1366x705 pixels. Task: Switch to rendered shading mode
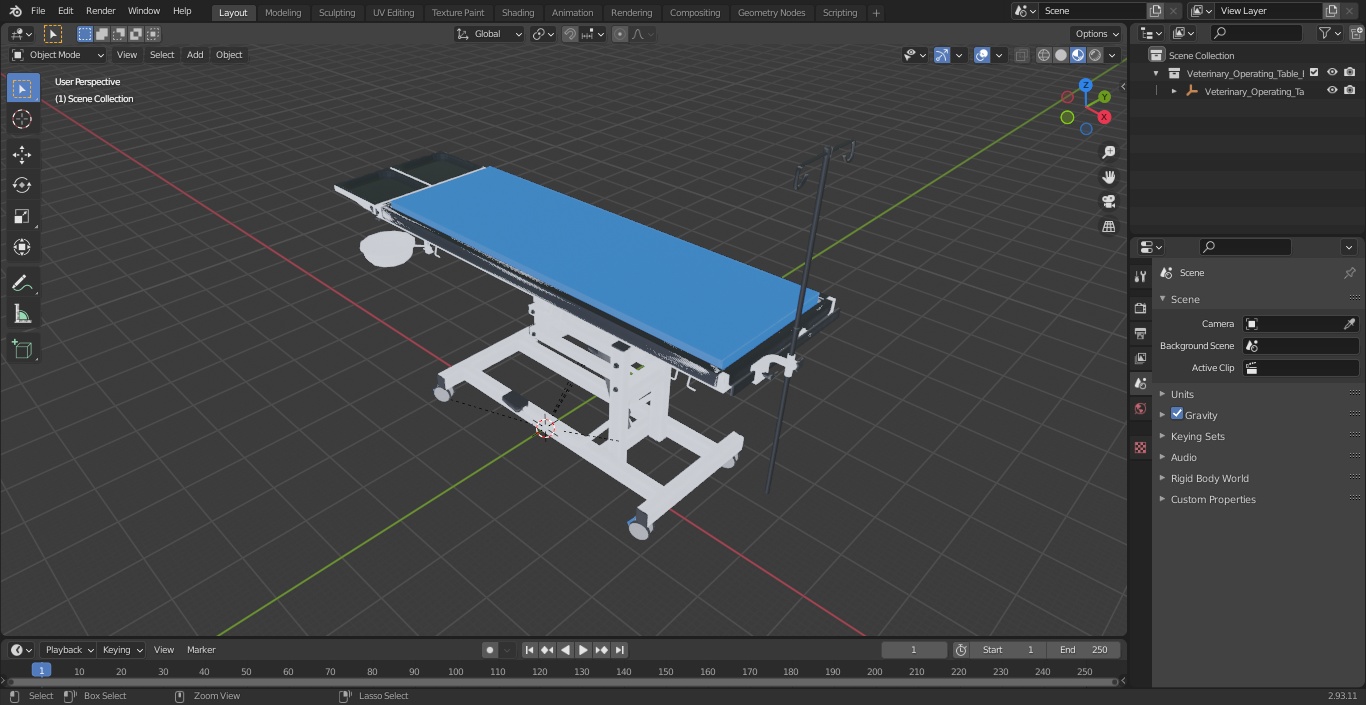tap(1095, 55)
